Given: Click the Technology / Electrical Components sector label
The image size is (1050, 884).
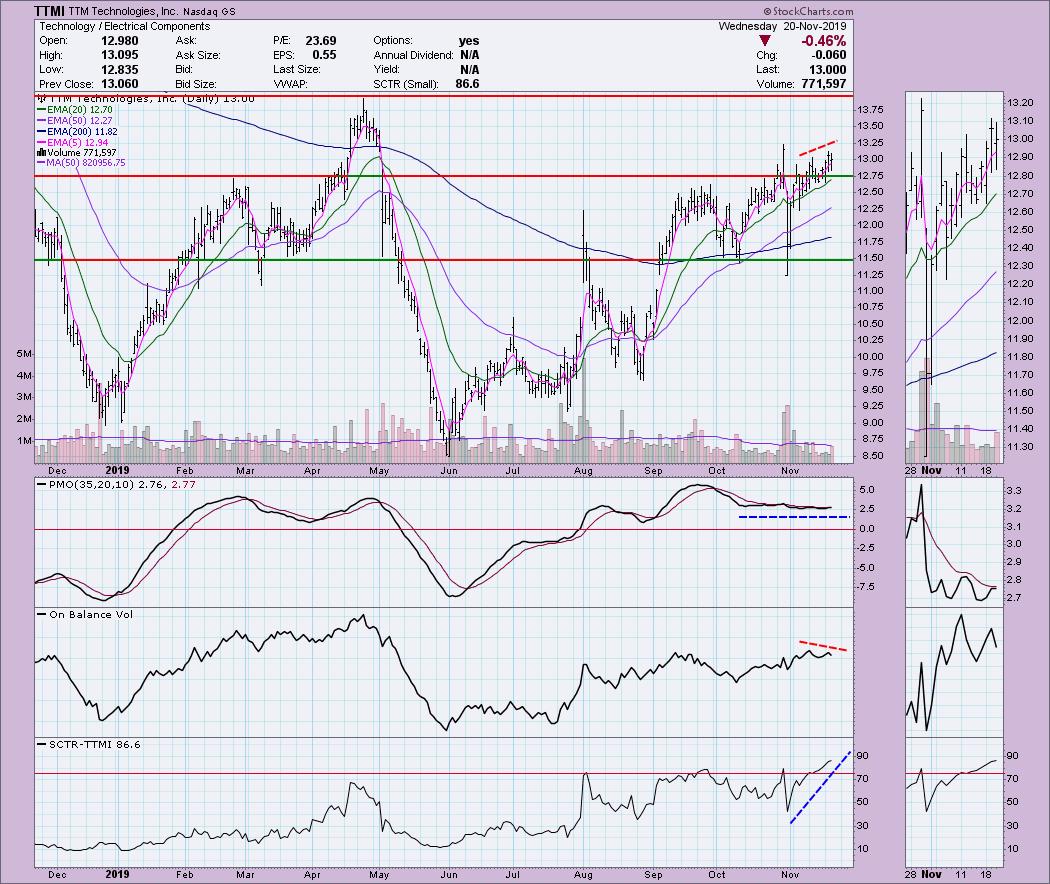Looking at the screenshot, I should pyautogui.click(x=125, y=26).
